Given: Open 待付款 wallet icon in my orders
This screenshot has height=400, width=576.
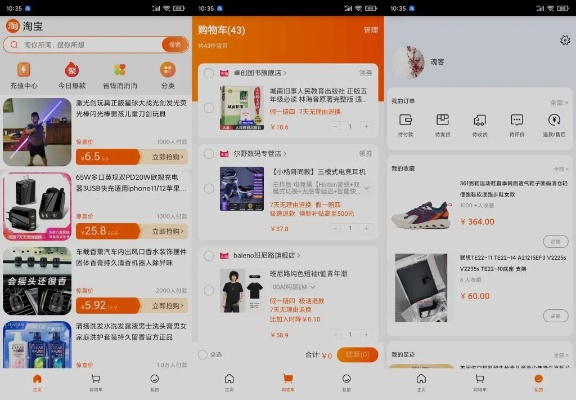Looking at the screenshot, I should [406, 120].
